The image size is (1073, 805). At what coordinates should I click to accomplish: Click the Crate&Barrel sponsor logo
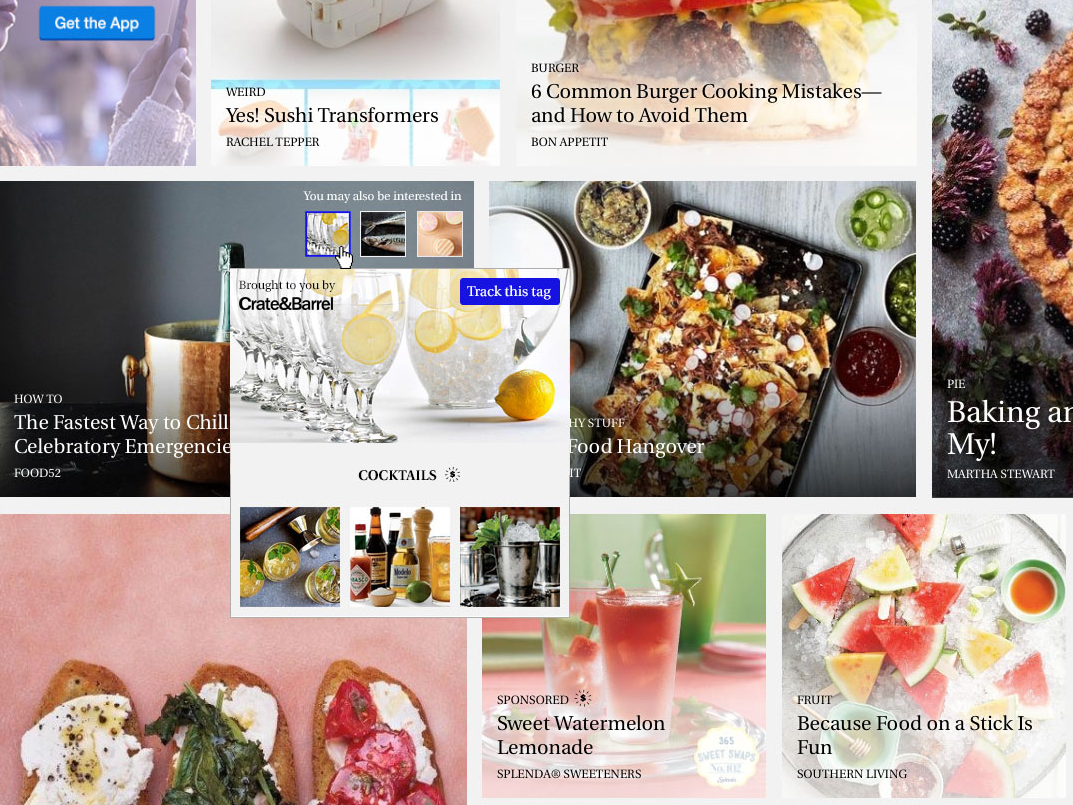[x=286, y=303]
